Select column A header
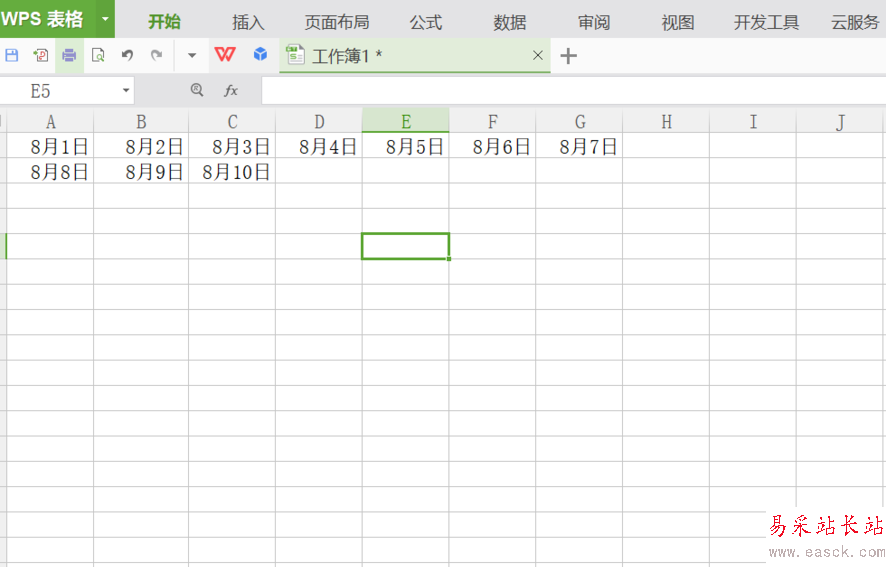The height and width of the screenshot is (567, 886). point(50,122)
